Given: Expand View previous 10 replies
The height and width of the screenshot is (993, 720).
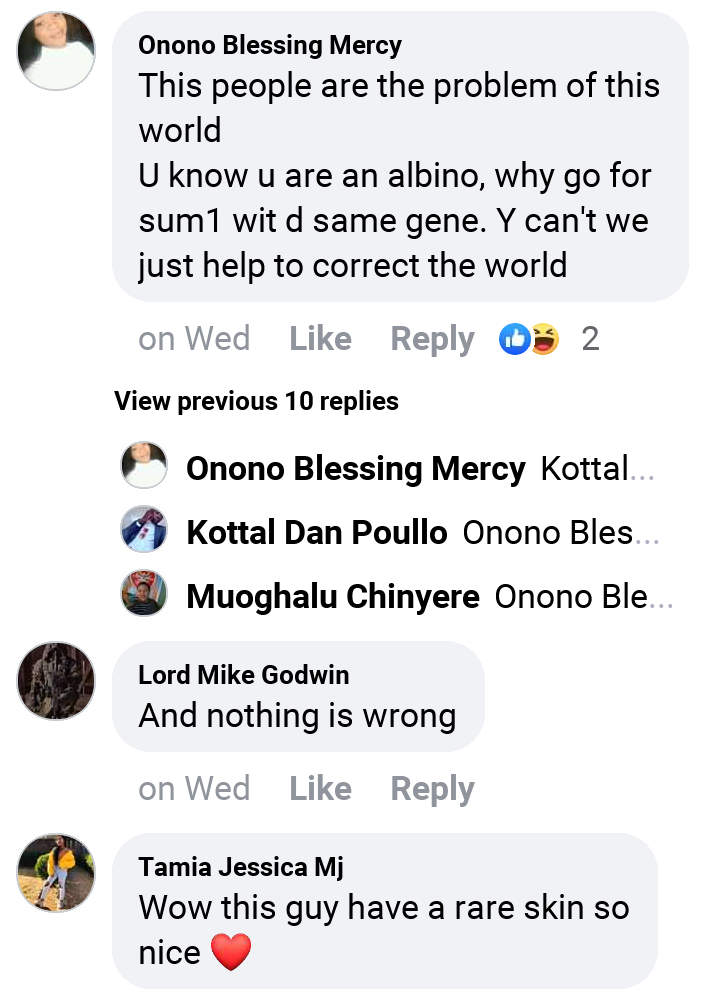Looking at the screenshot, I should pos(256,401).
